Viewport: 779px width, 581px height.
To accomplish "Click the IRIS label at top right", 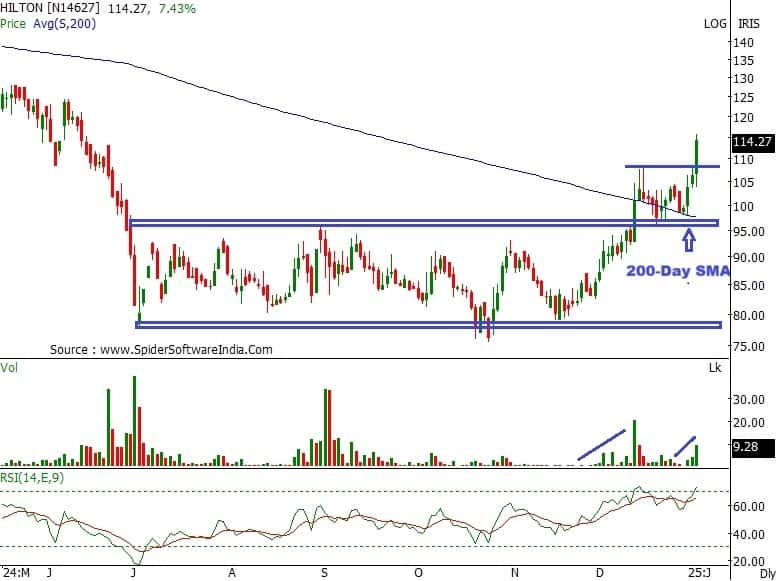I will click(749, 23).
